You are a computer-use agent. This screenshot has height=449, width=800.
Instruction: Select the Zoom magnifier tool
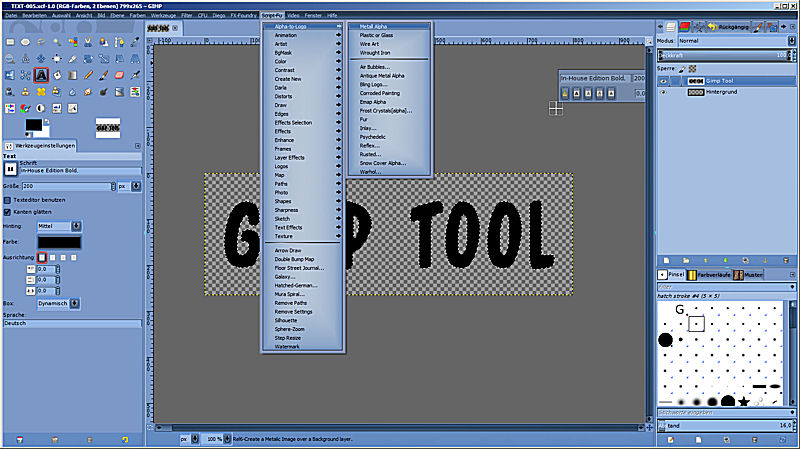pyautogui.click(x=10, y=59)
